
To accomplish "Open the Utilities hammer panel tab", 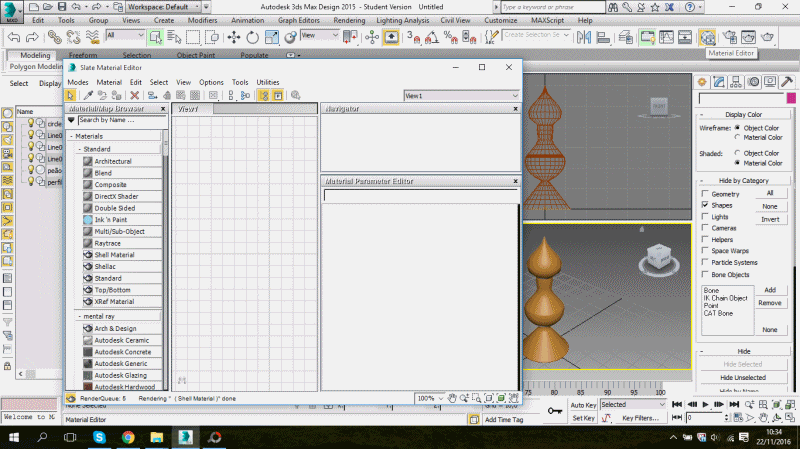I will tap(787, 82).
